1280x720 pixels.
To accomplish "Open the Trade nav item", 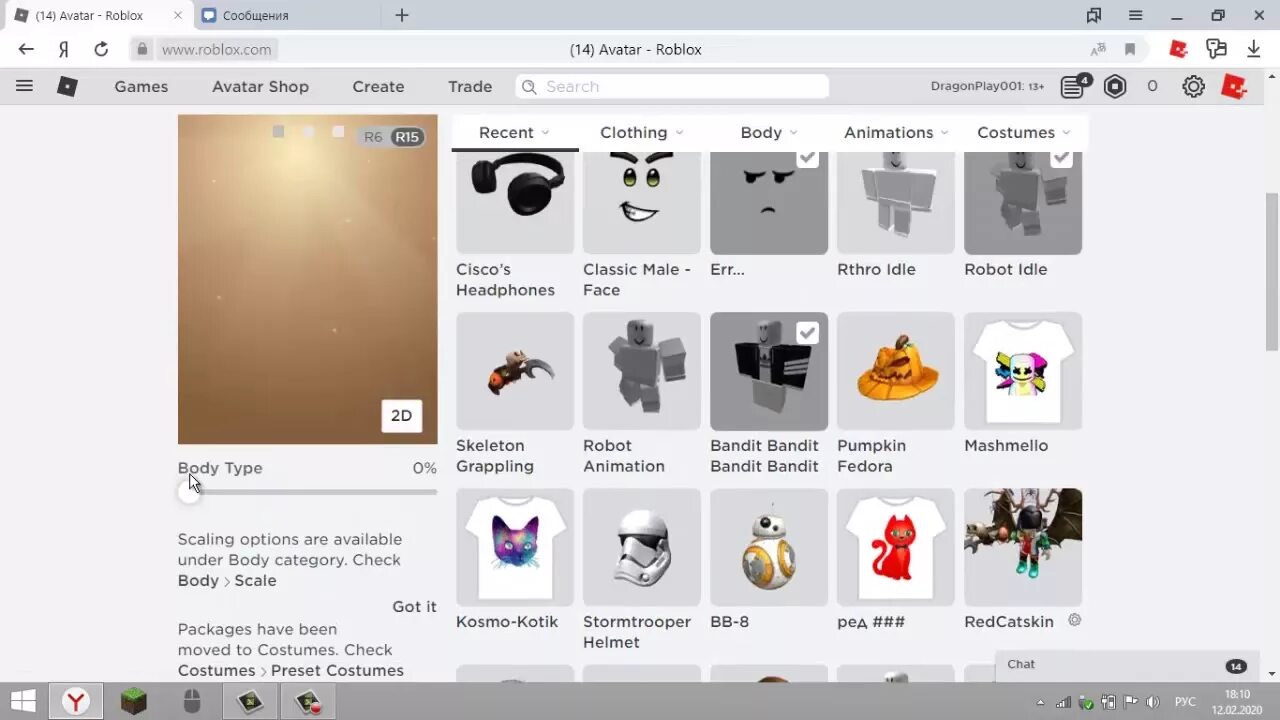I will tap(470, 87).
